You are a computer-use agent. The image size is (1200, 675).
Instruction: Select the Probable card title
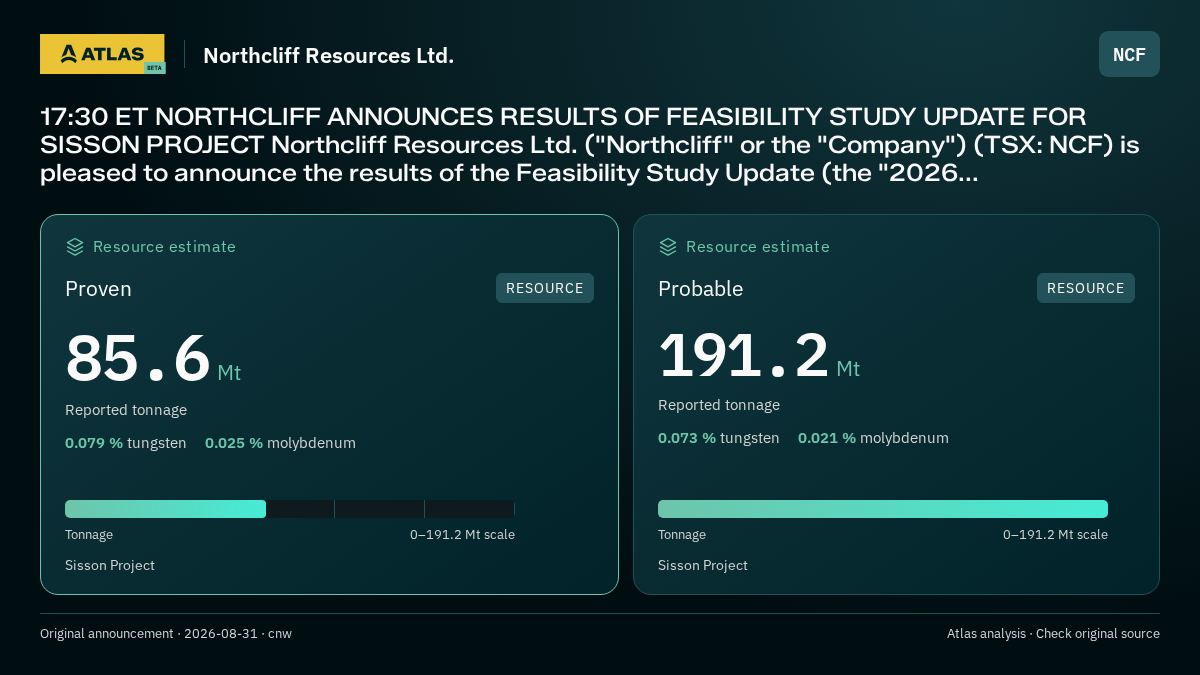pos(701,289)
